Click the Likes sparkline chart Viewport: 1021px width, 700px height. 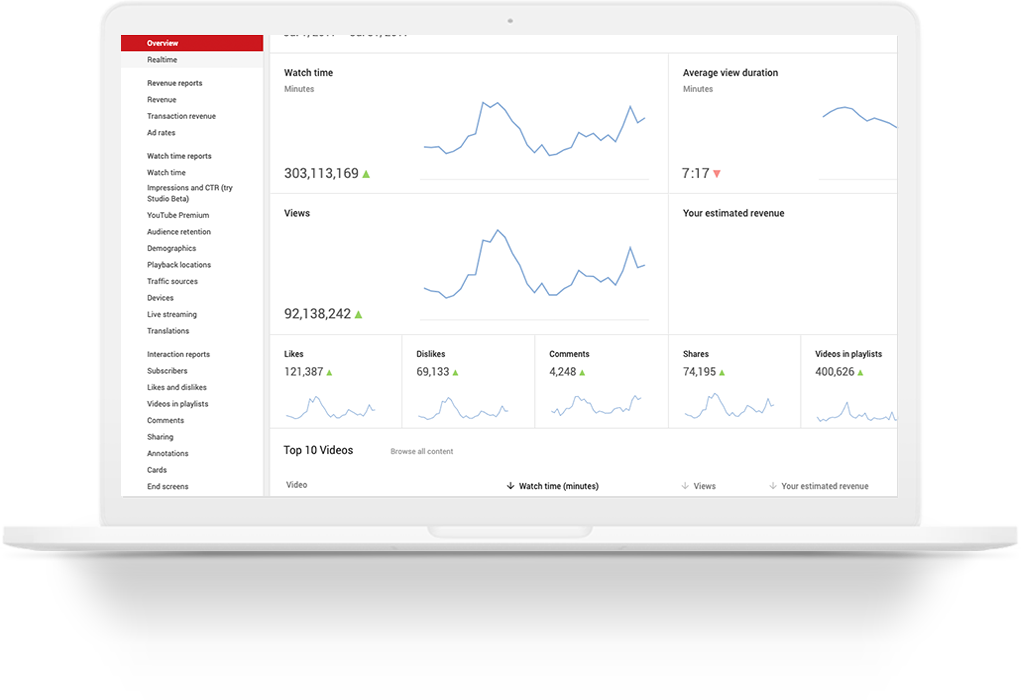[x=331, y=408]
